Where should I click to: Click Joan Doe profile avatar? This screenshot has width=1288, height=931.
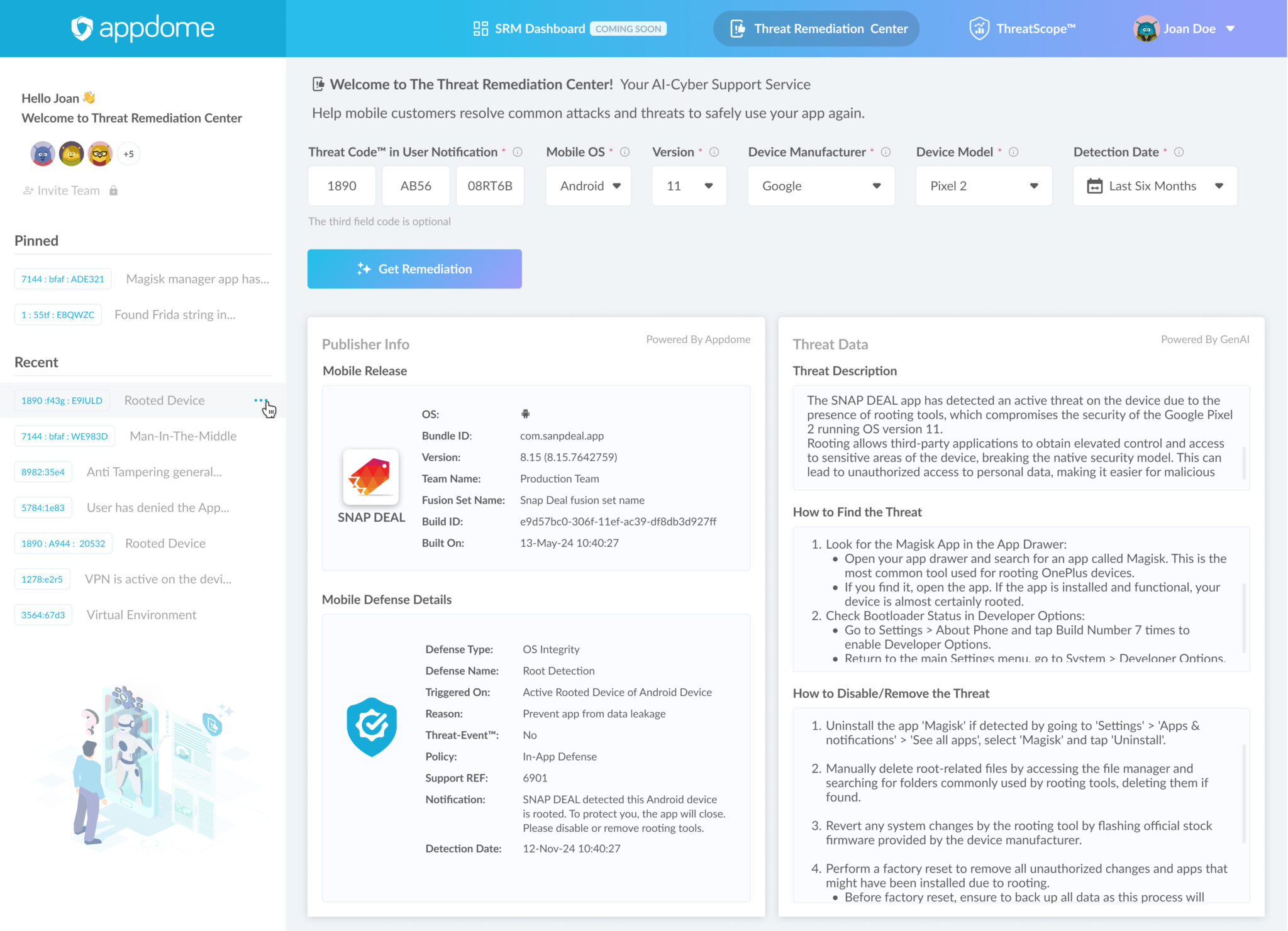coord(1146,29)
